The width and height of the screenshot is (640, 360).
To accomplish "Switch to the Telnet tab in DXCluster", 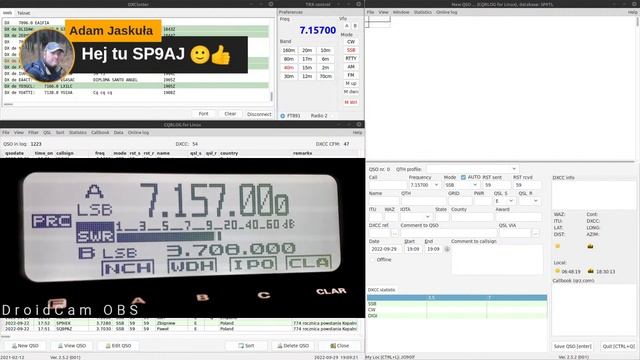I will [24, 13].
